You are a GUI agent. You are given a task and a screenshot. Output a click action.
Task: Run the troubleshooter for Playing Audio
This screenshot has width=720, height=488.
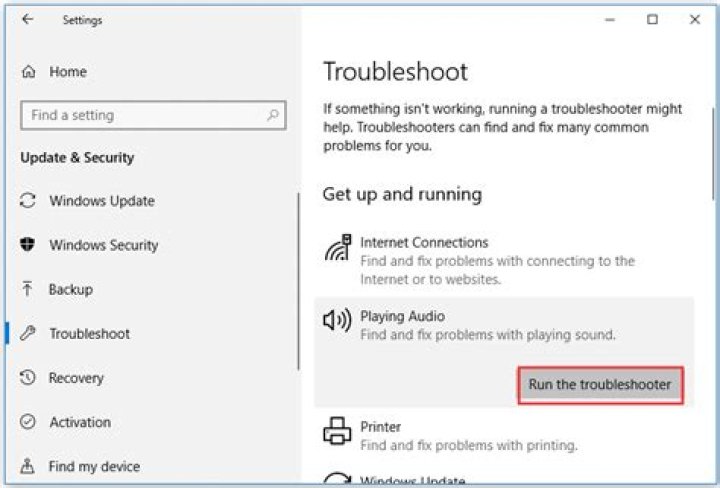point(599,384)
